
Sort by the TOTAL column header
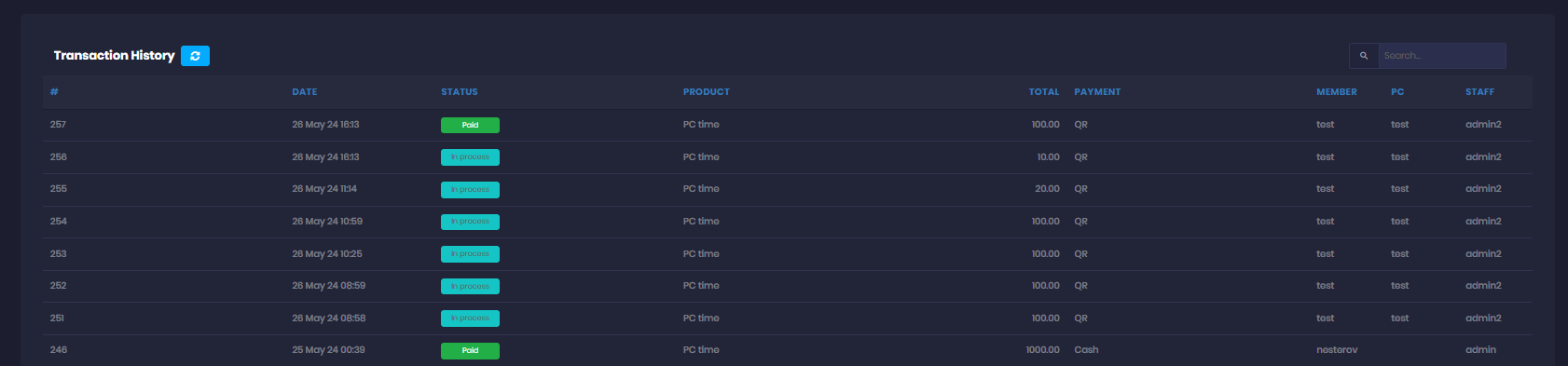(1044, 92)
